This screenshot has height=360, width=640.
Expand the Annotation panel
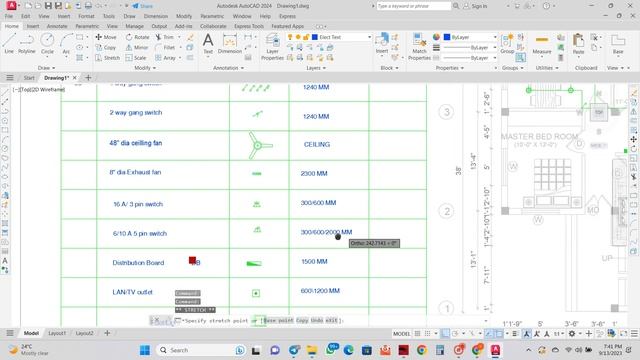(228, 68)
